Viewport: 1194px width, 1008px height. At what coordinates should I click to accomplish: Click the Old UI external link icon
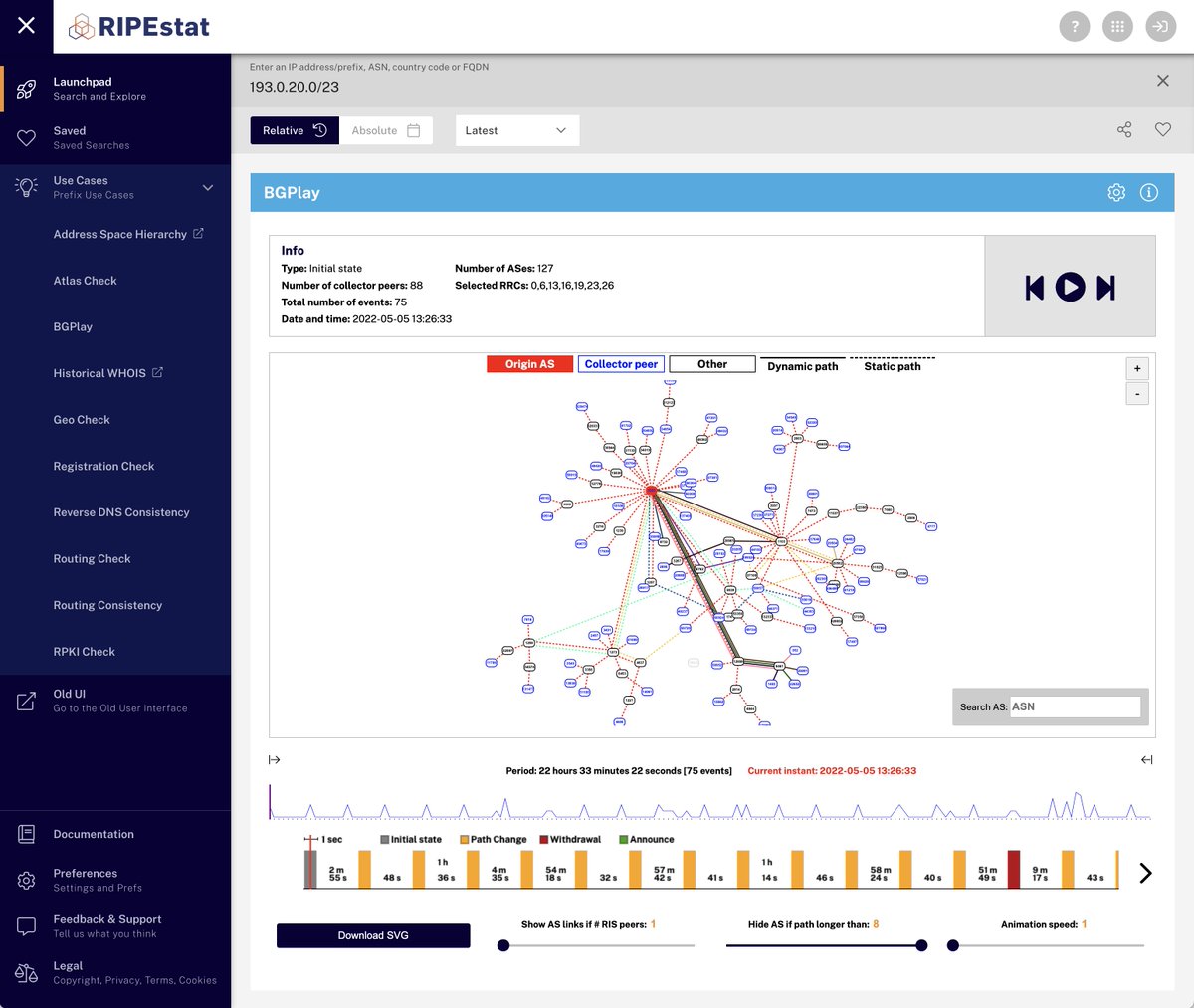pos(27,701)
